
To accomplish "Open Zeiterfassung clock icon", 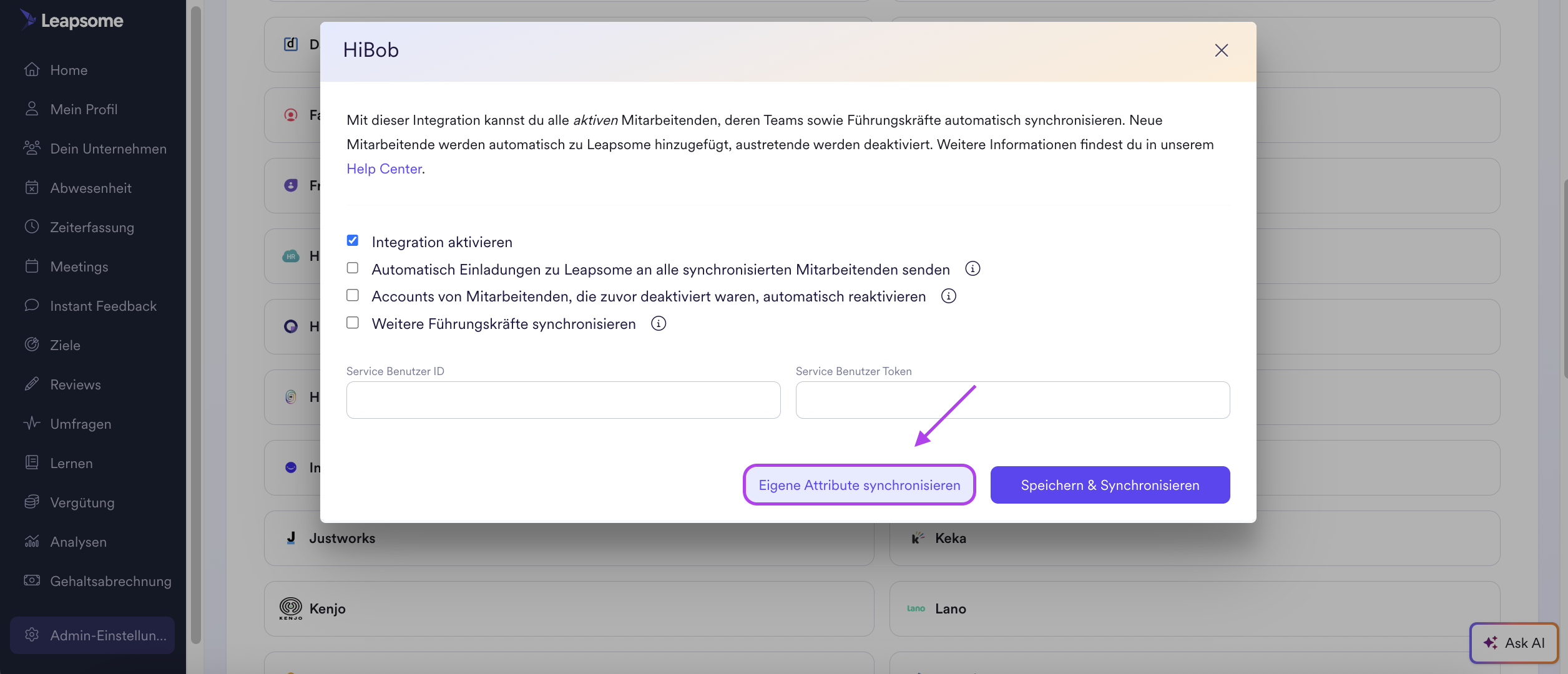I will coord(32,227).
